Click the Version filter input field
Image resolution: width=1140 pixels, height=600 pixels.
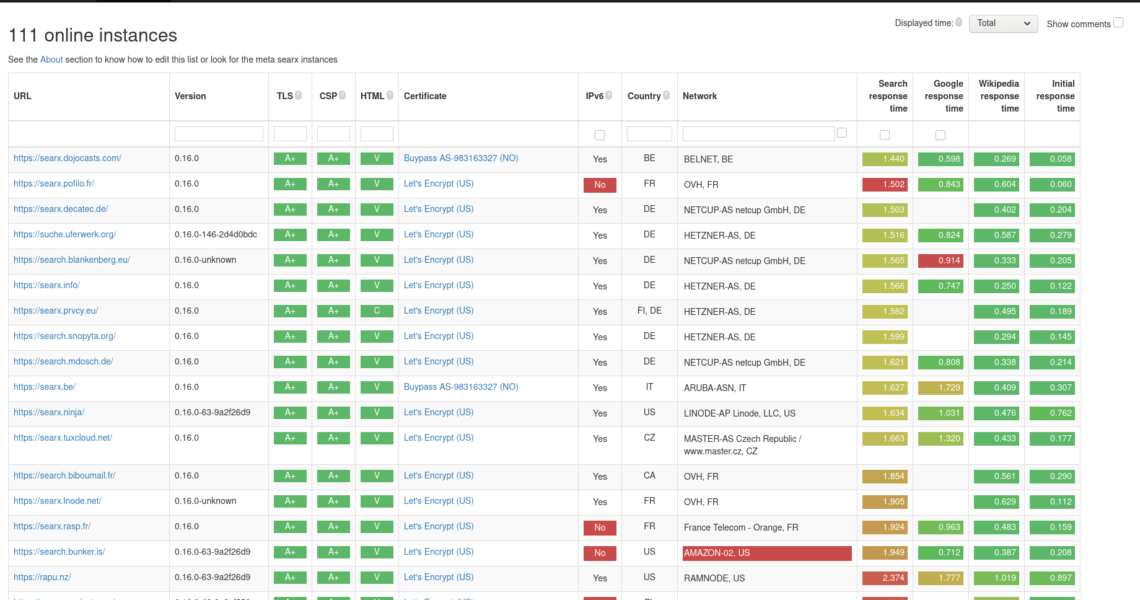click(x=219, y=134)
